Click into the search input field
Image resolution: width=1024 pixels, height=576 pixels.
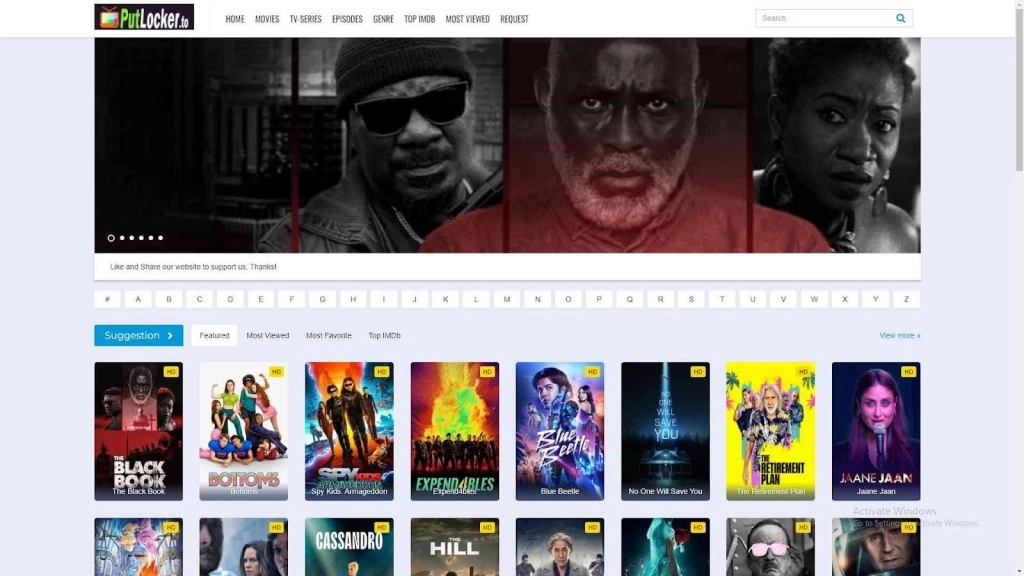tap(822, 18)
